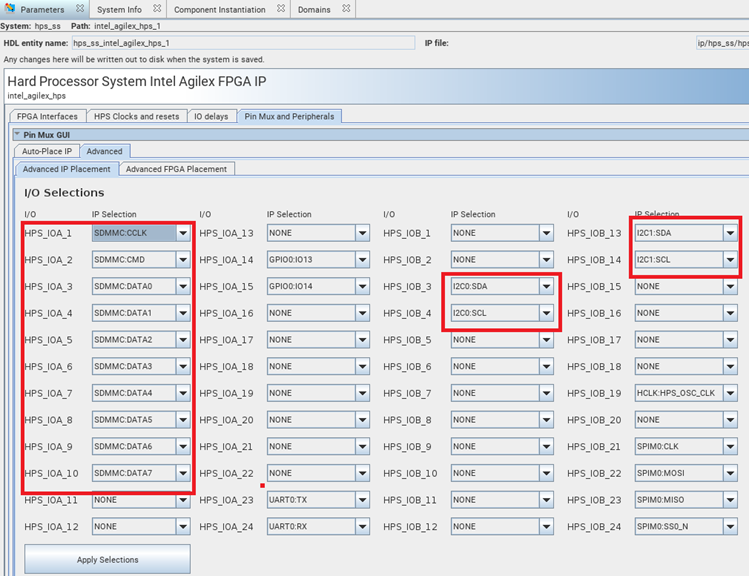
Task: Switch to the Auto-Place IP tab
Action: click(46, 151)
